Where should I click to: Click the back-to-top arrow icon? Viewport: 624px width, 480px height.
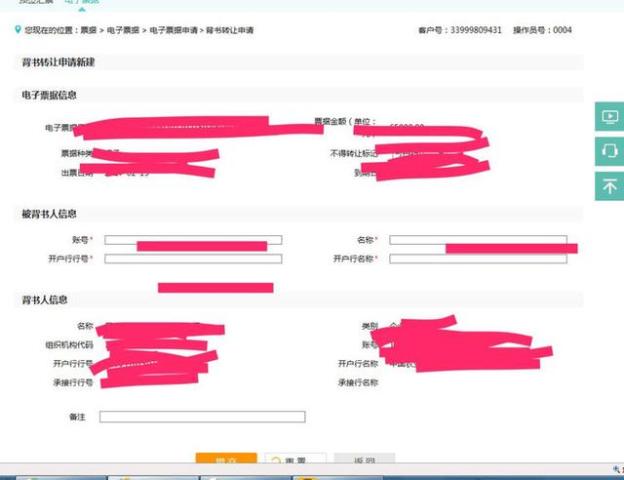point(609,186)
